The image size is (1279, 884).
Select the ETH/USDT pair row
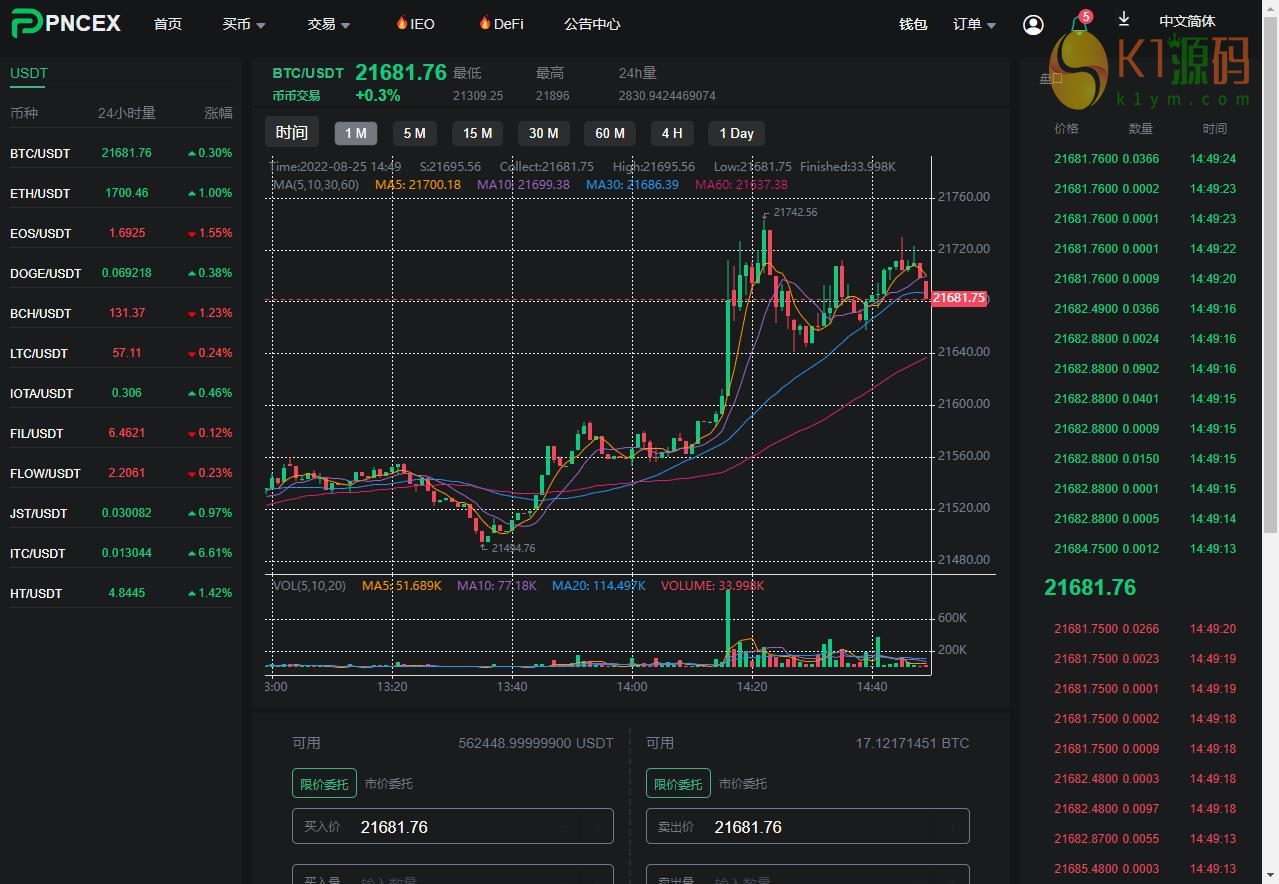click(121, 193)
